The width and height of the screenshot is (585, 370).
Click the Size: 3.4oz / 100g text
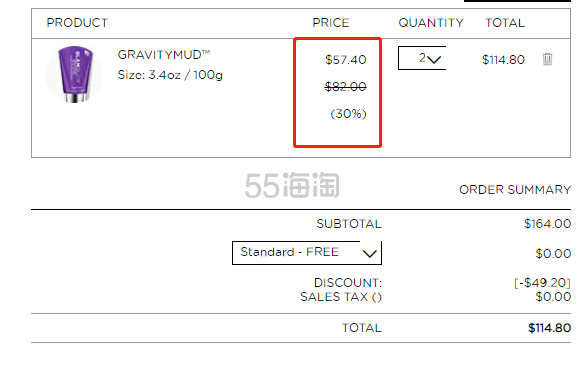[170, 75]
